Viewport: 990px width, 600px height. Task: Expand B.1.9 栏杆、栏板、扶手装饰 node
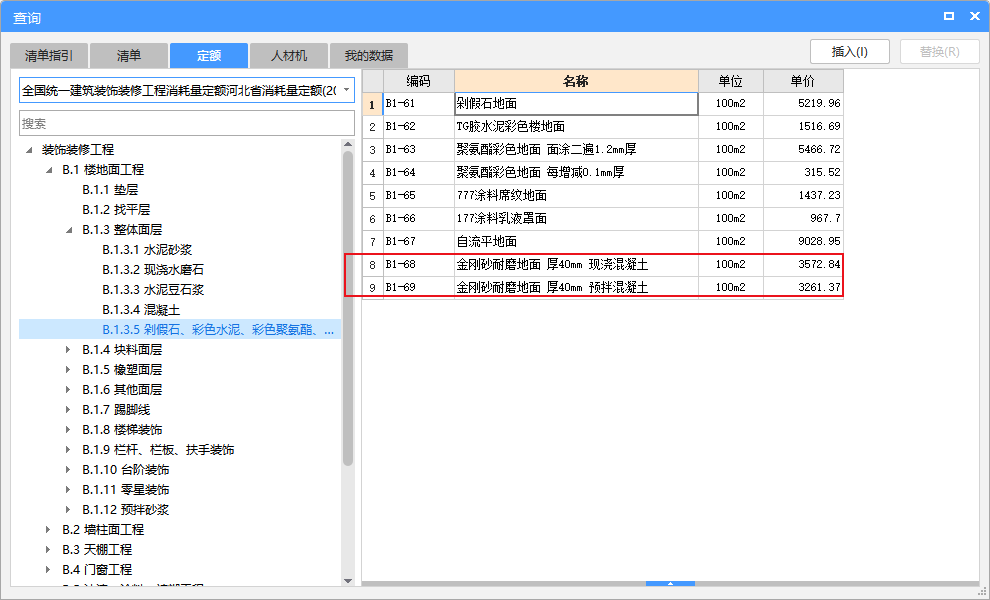68,450
